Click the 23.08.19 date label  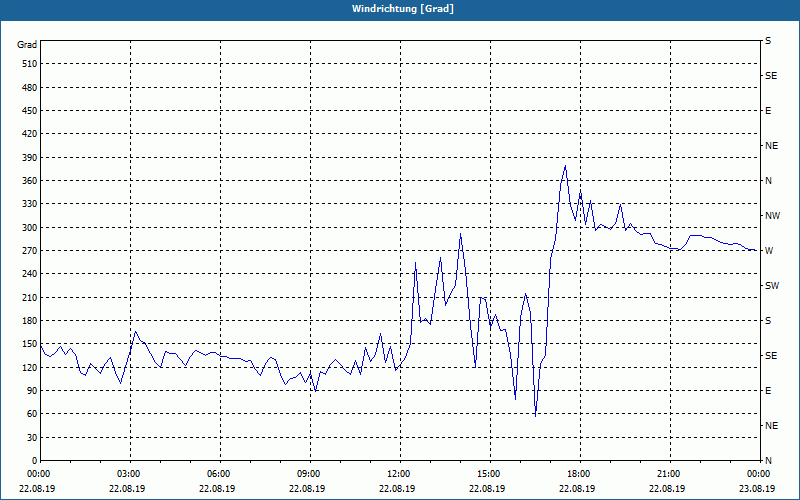(x=757, y=489)
